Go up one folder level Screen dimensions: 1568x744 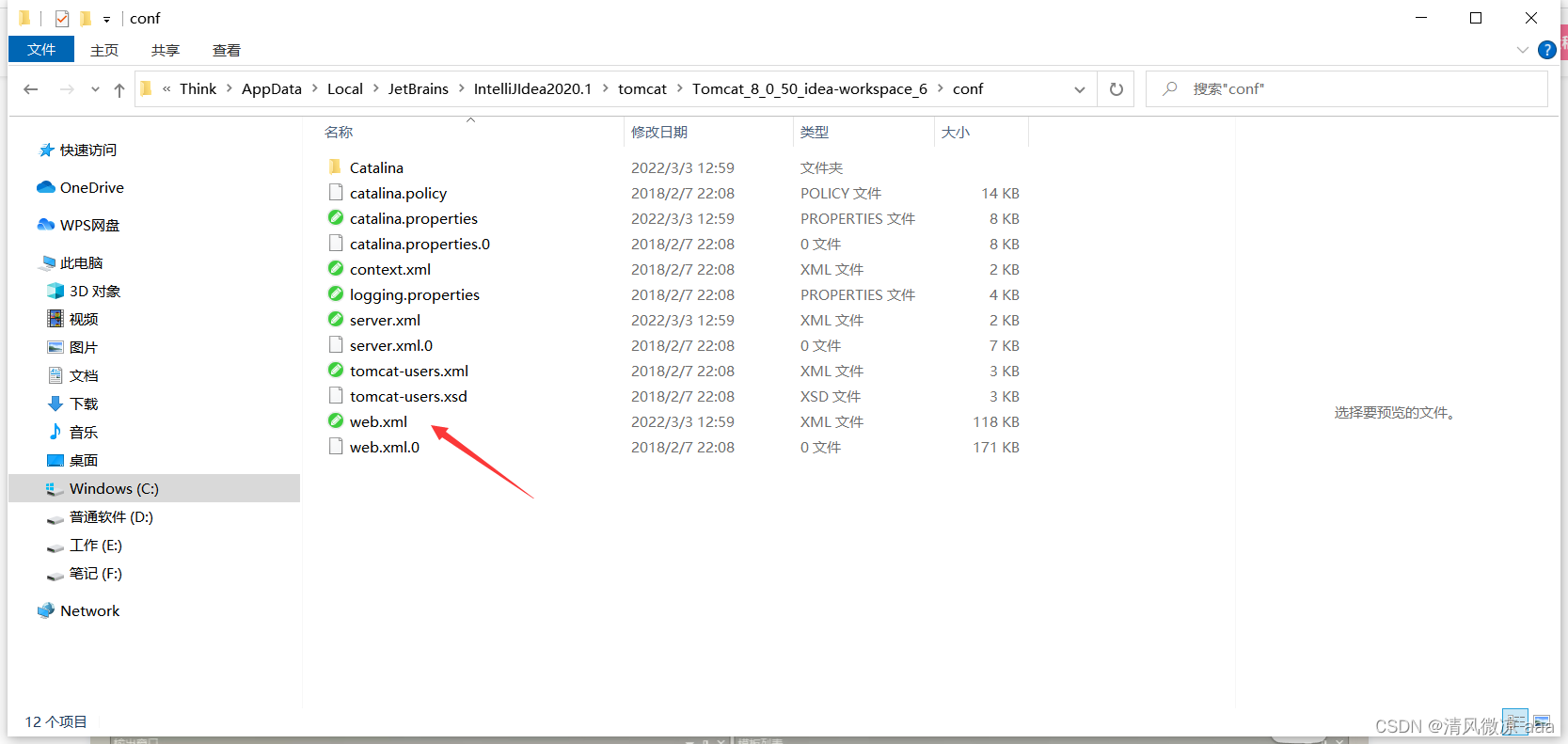pos(119,89)
